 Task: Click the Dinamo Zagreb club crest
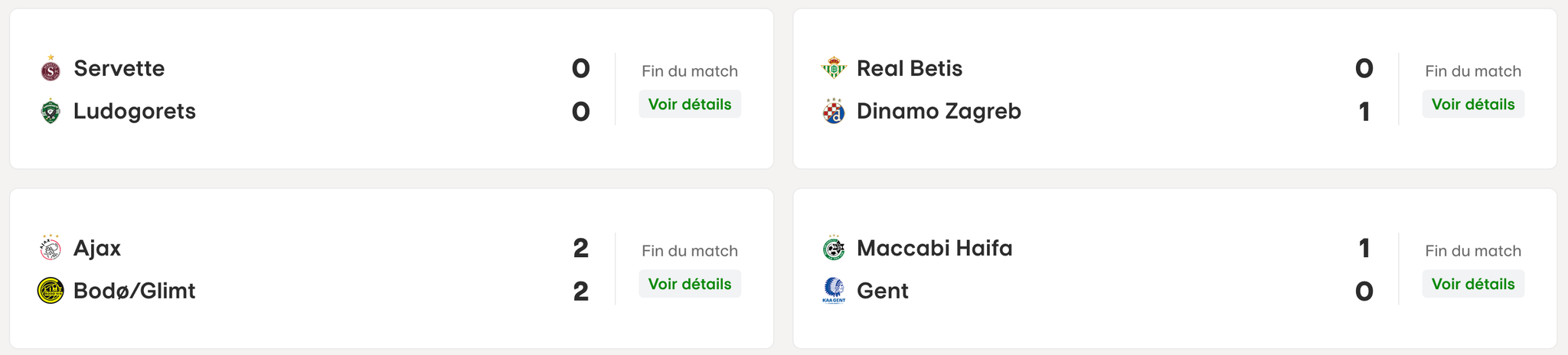tap(834, 112)
